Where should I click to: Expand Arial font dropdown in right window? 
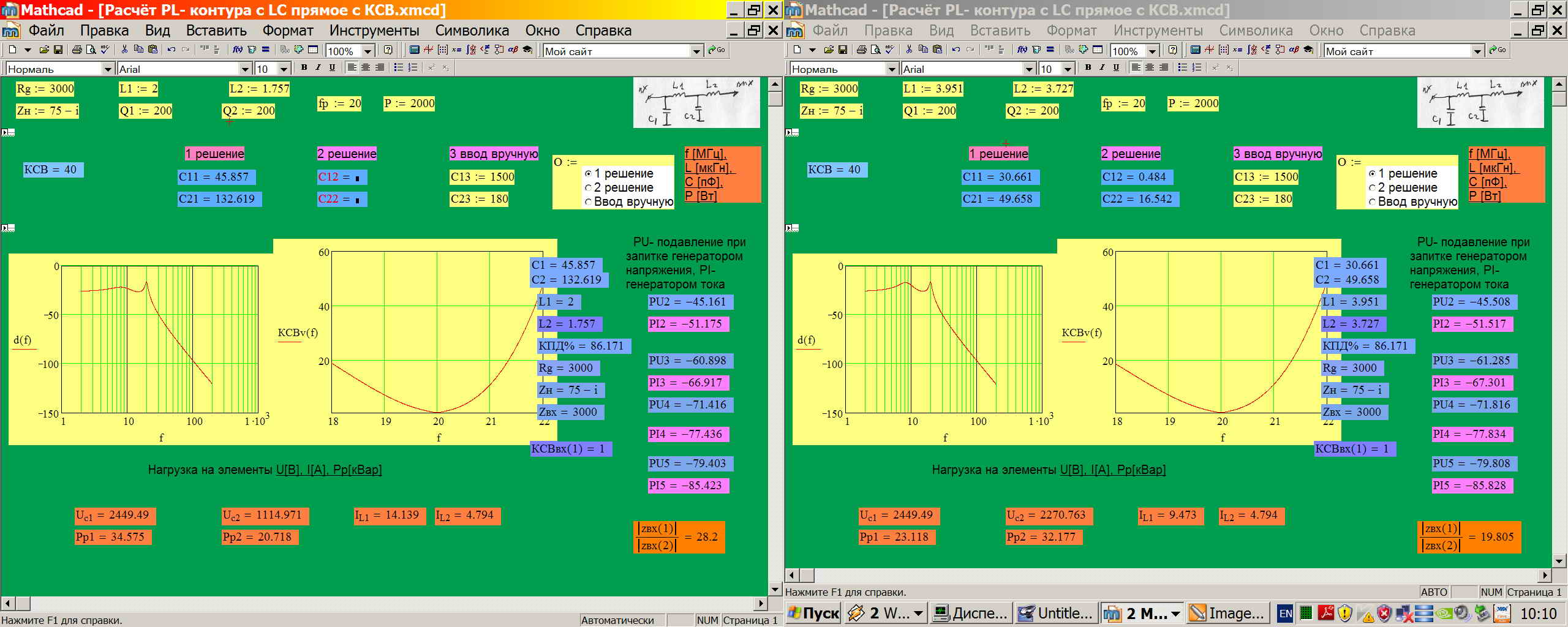pos(1029,69)
